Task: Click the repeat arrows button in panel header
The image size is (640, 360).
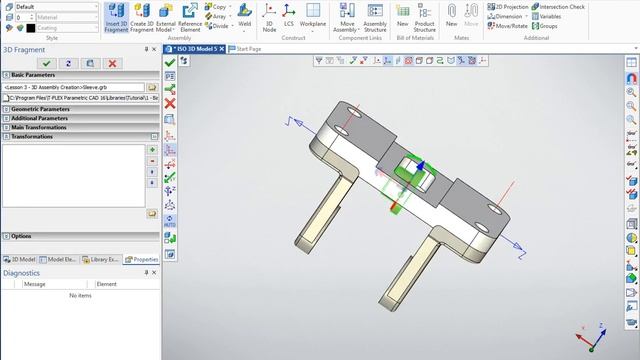Action: point(69,63)
